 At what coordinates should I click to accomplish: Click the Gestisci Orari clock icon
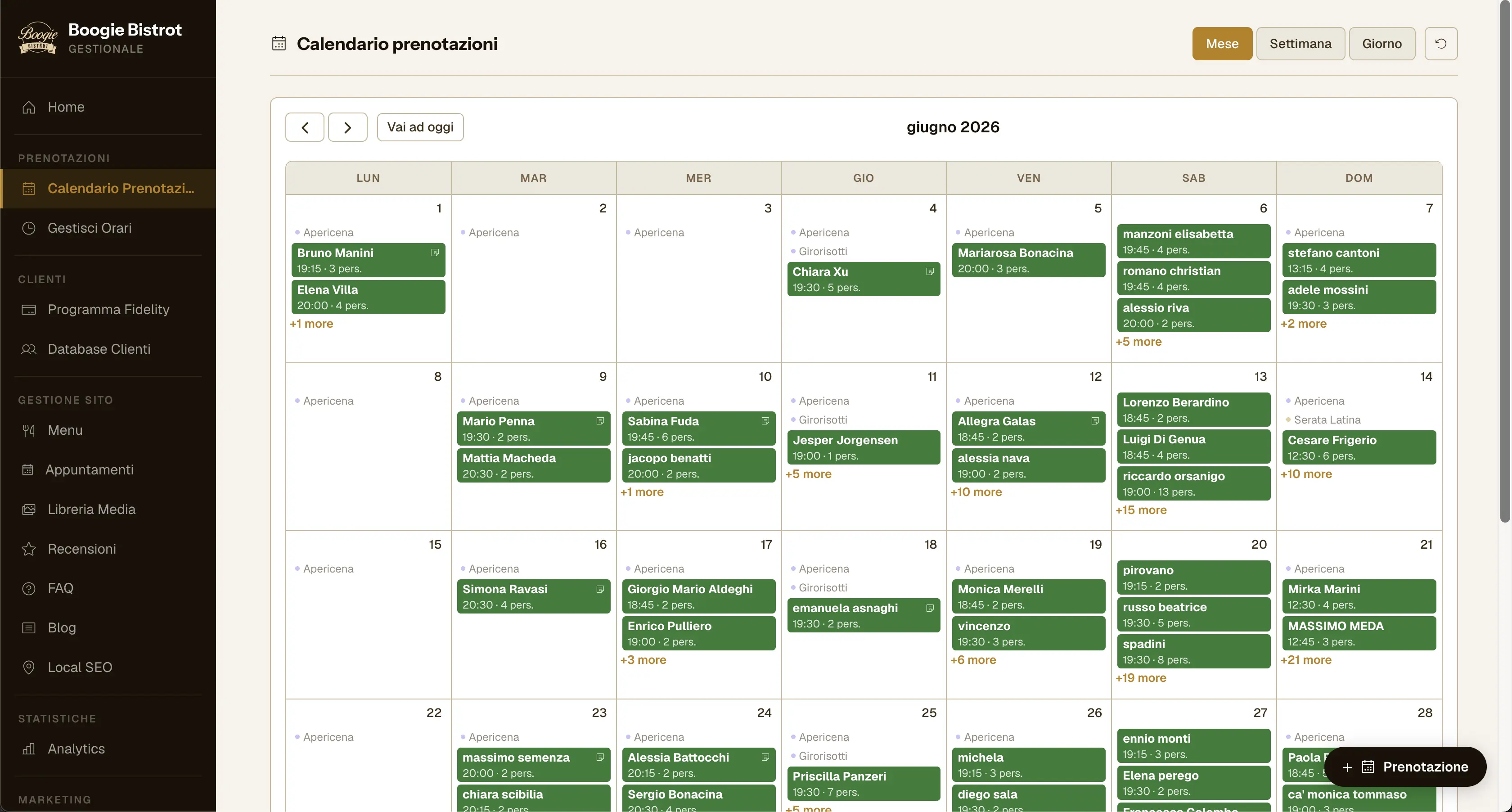click(29, 228)
